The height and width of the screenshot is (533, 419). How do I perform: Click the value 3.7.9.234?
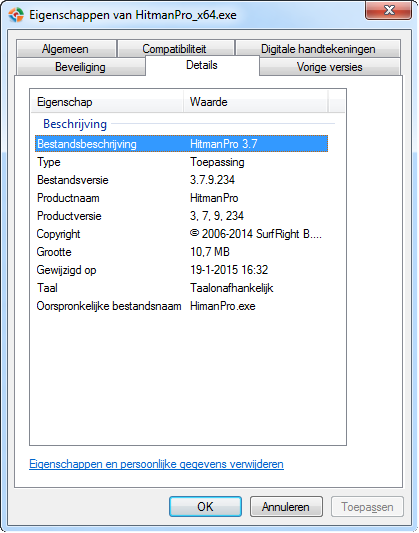point(212,180)
